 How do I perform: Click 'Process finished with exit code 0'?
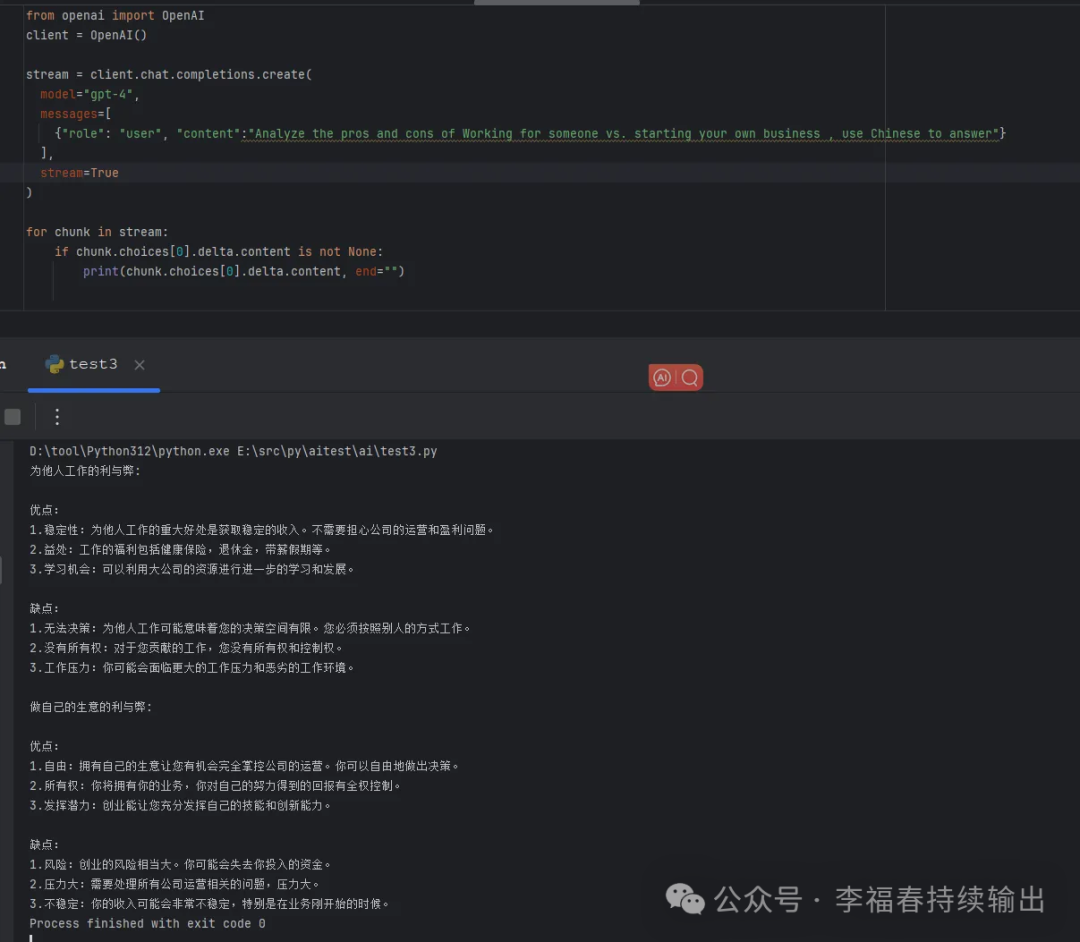tap(147, 923)
